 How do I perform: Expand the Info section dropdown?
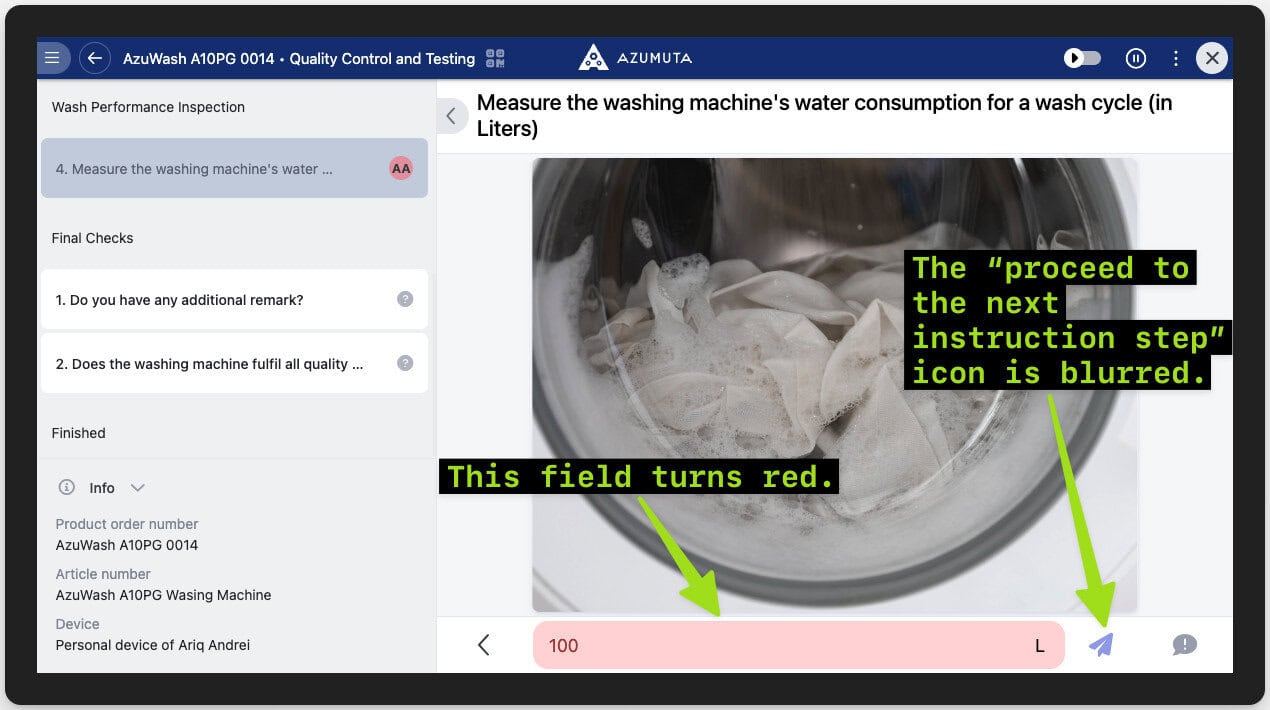(138, 488)
